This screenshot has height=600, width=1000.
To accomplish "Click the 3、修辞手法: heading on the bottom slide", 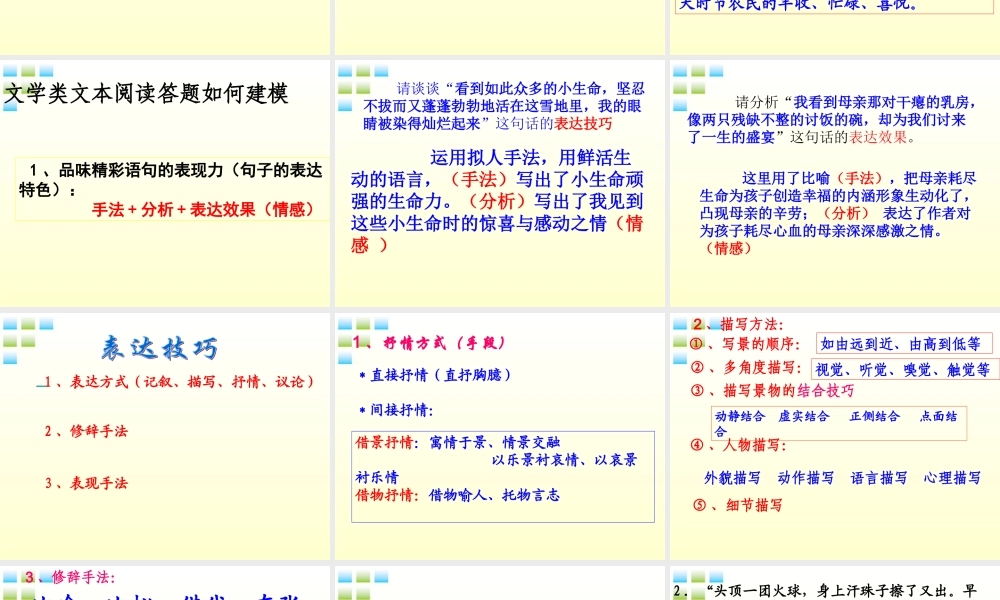I will point(69,577).
